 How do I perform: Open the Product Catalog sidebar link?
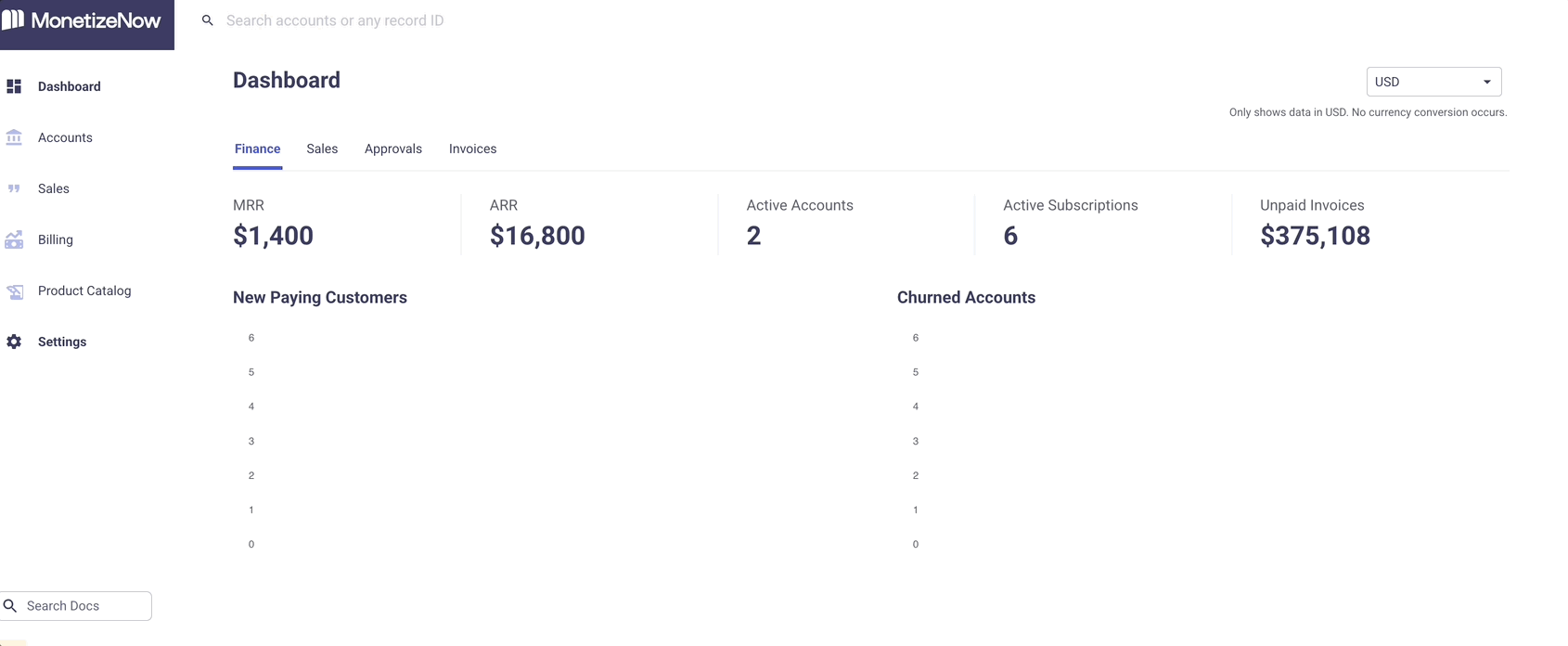coord(84,291)
